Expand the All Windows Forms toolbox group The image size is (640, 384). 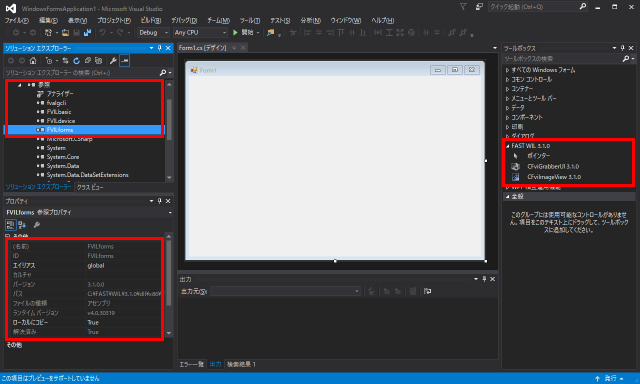(507, 70)
